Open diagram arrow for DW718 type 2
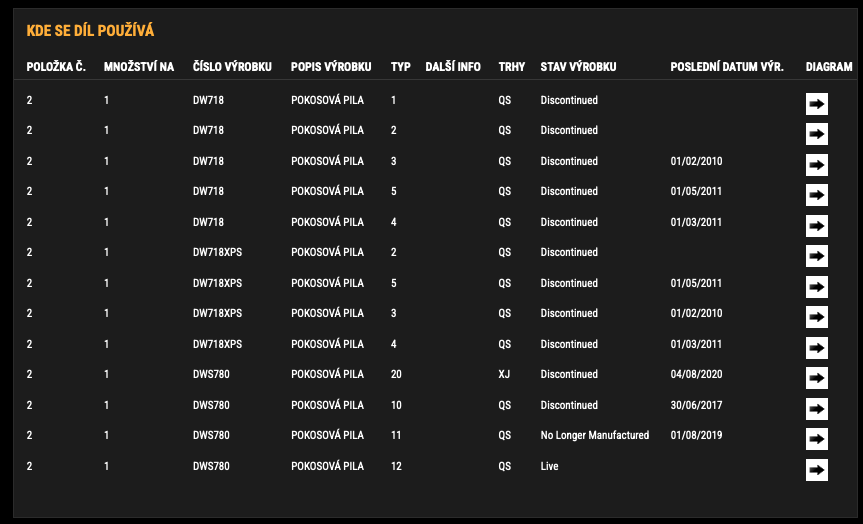 pos(817,134)
